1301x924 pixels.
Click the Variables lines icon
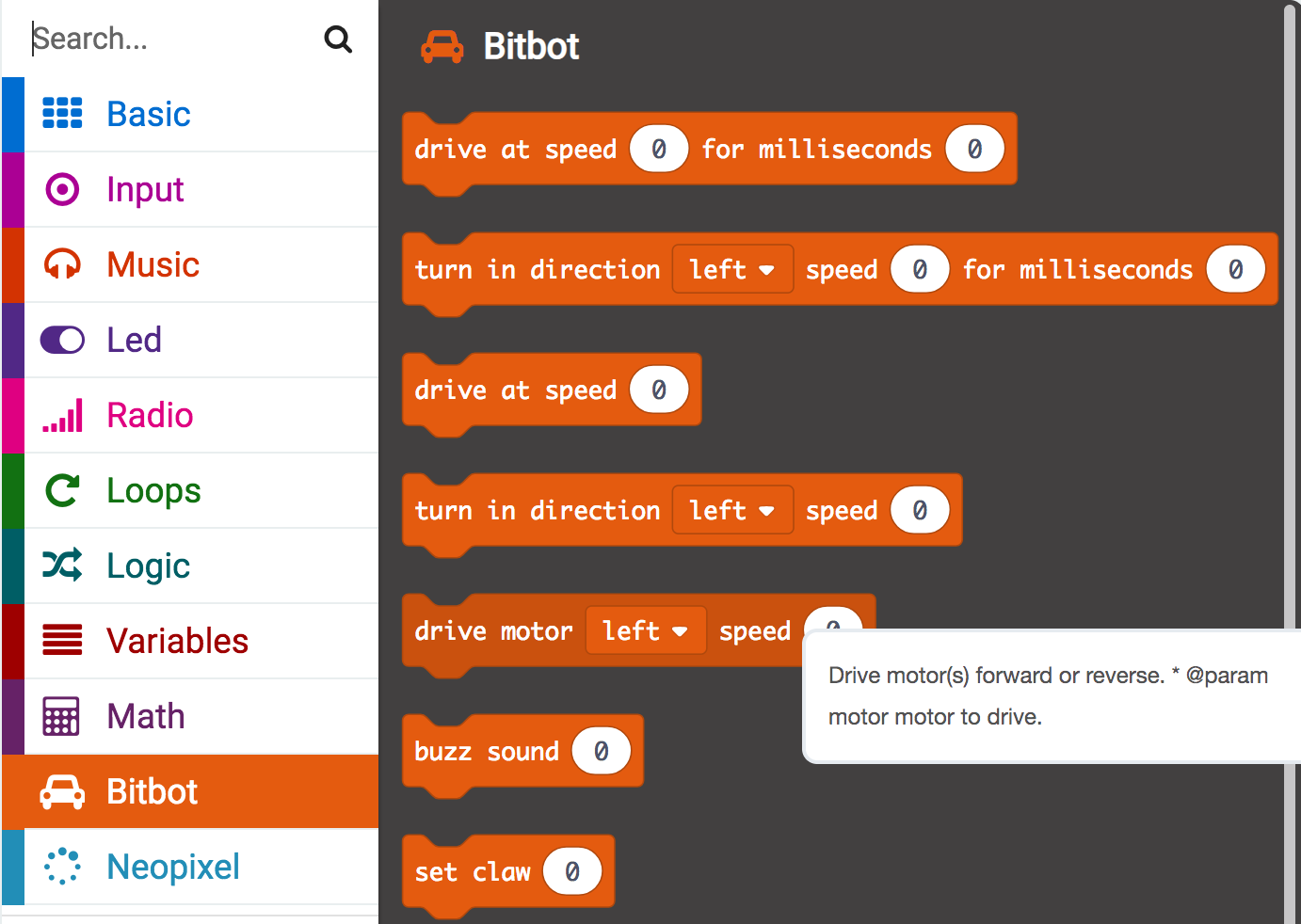(61, 641)
